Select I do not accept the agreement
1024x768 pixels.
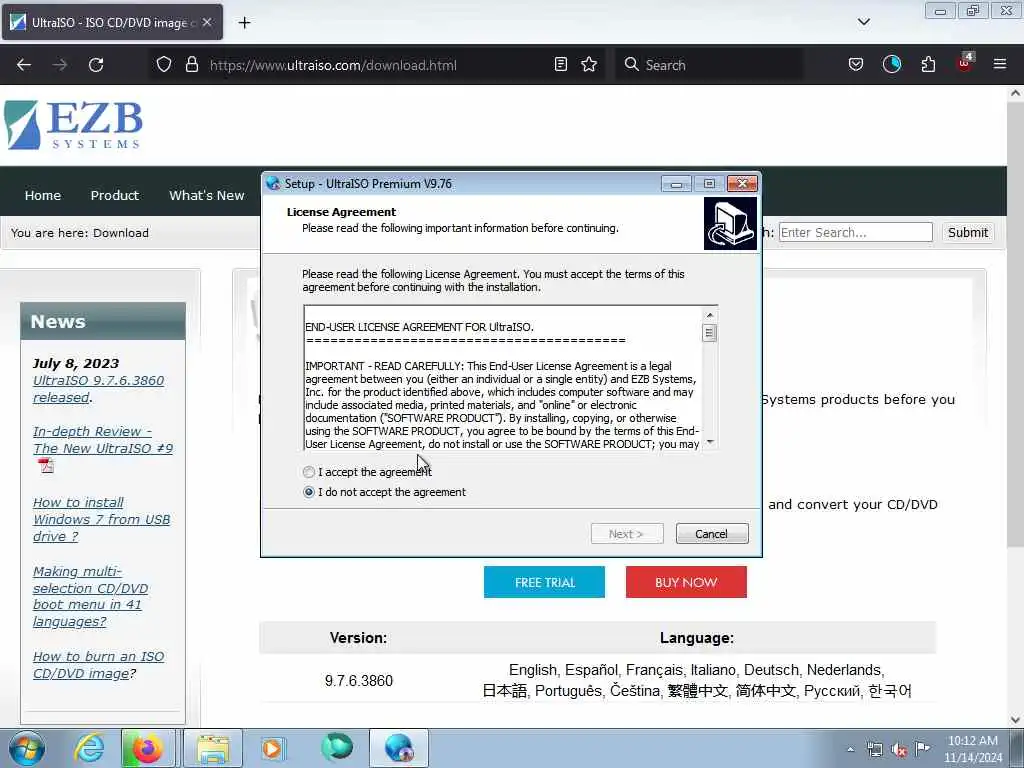pos(385,492)
